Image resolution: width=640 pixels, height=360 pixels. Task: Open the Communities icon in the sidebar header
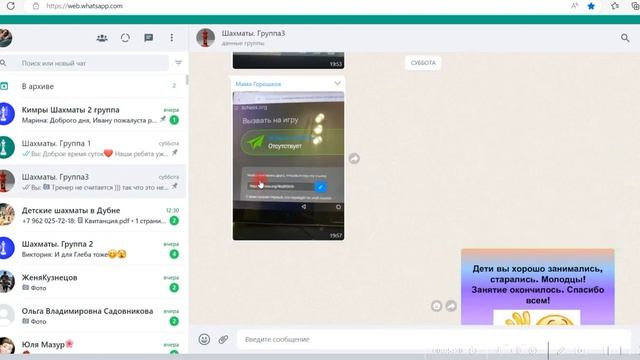(102, 38)
